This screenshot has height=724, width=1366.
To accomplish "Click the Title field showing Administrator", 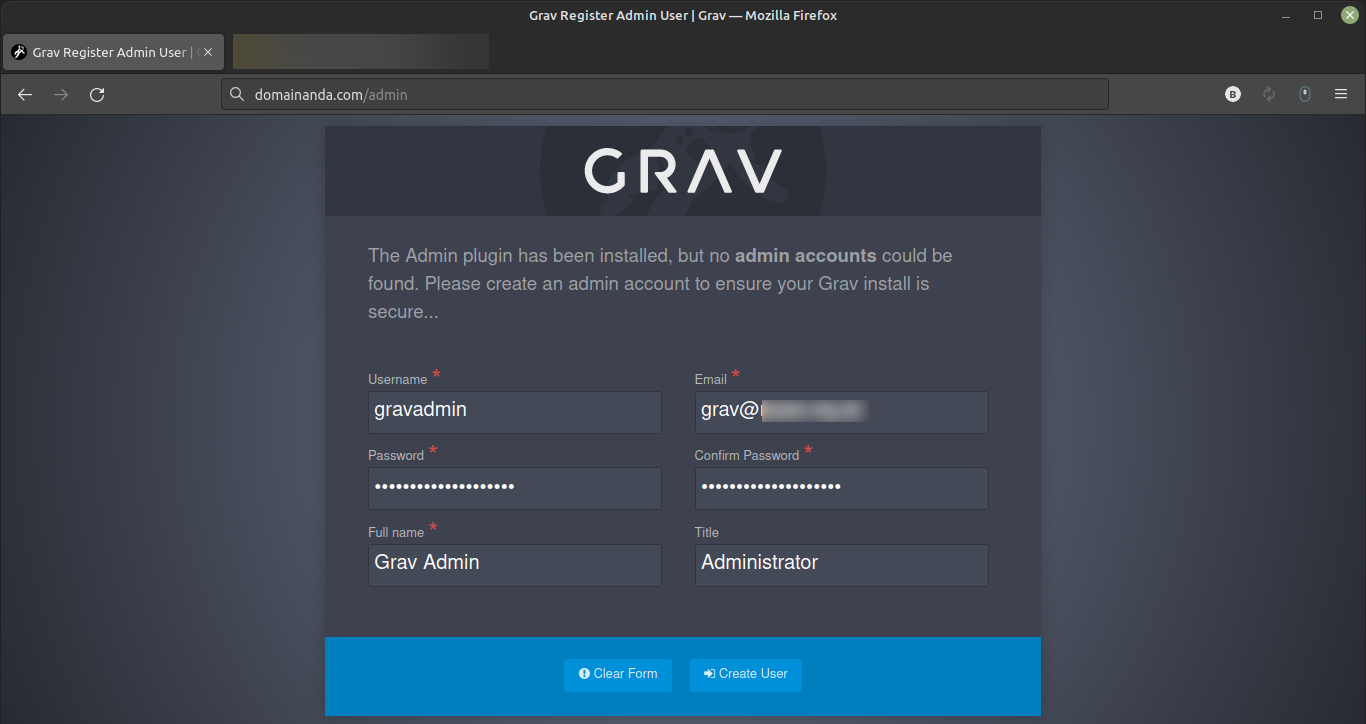I will click(840, 564).
